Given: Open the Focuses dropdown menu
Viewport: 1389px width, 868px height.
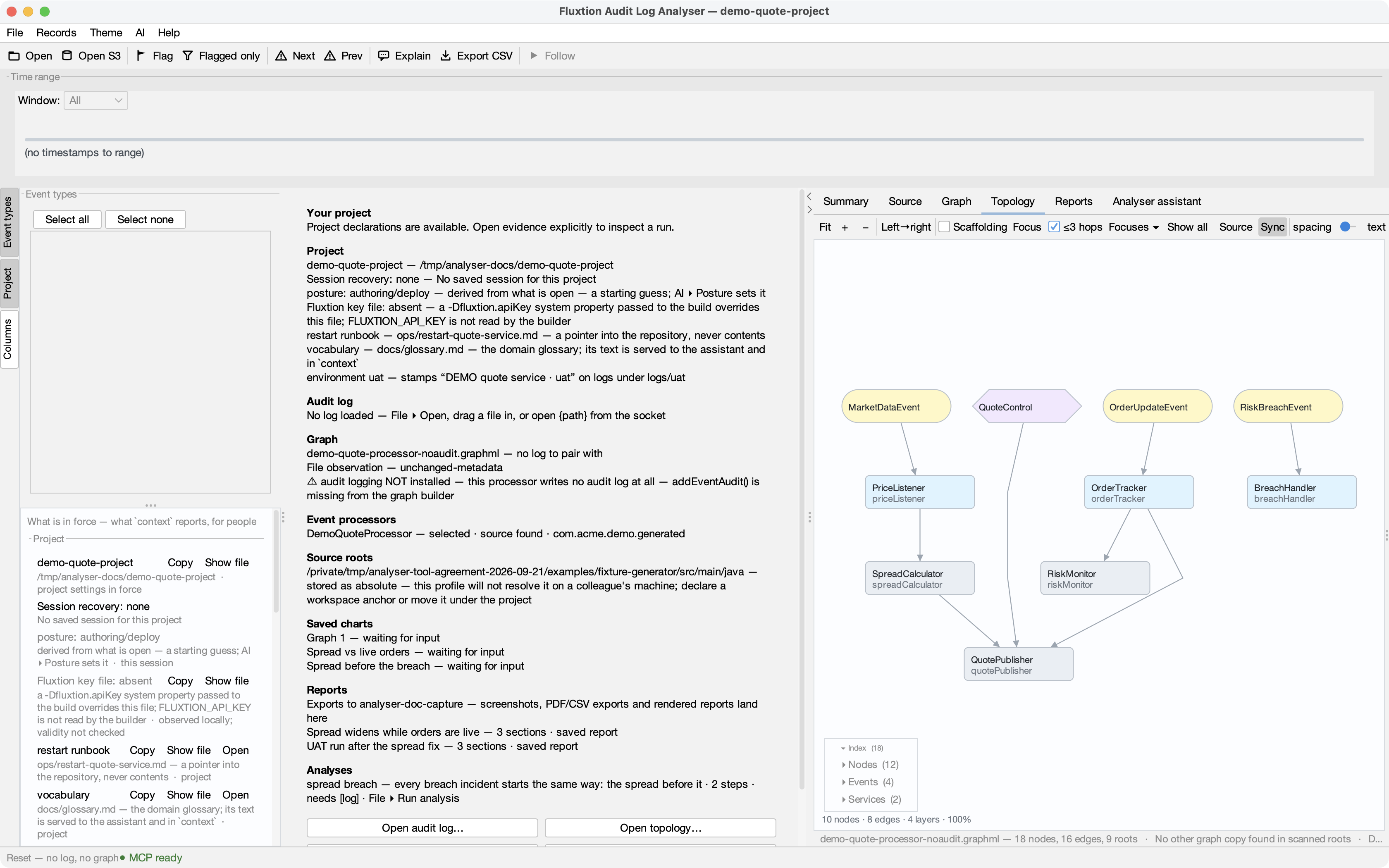Looking at the screenshot, I should tap(1134, 227).
